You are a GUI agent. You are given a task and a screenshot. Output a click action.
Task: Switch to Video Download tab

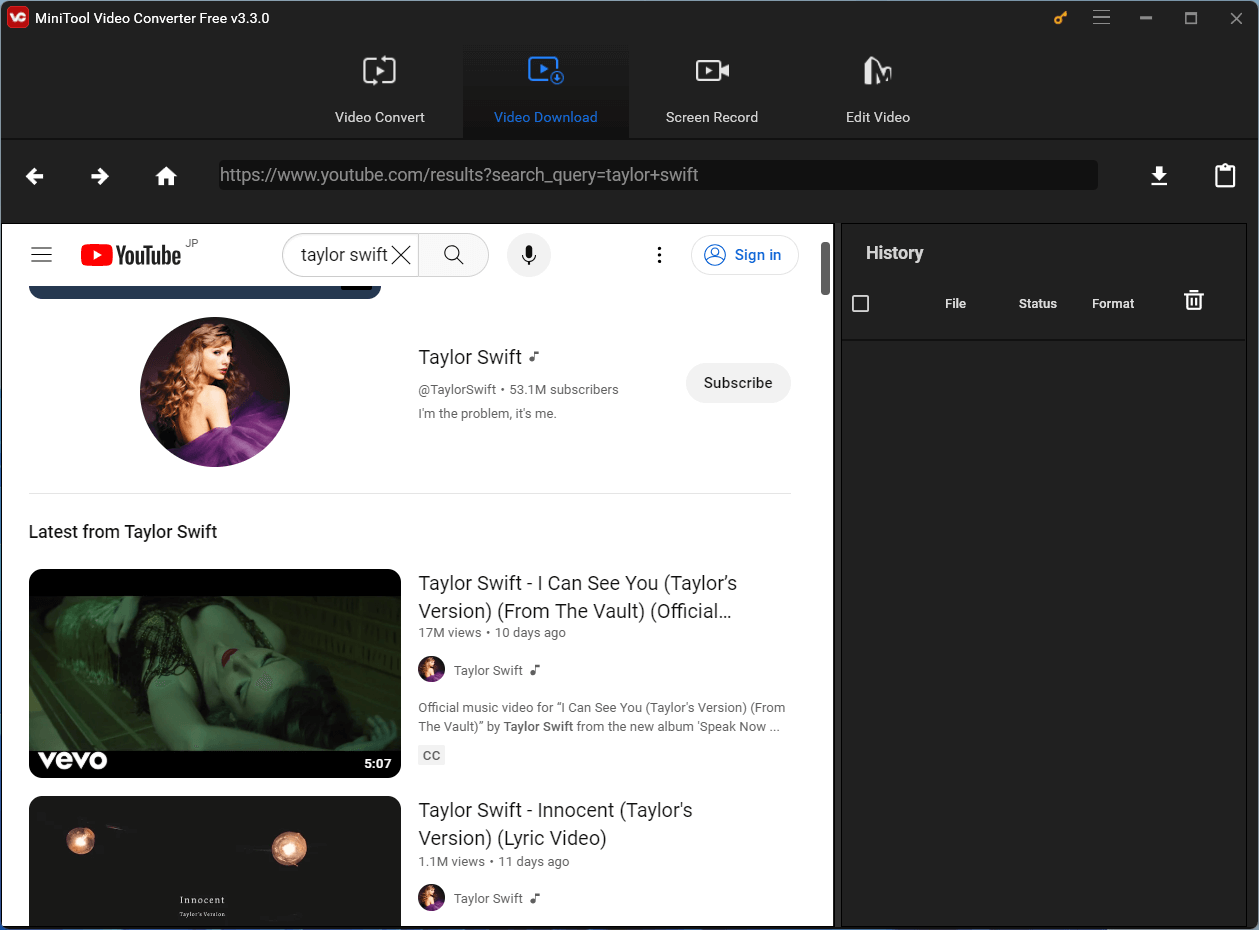point(546,92)
